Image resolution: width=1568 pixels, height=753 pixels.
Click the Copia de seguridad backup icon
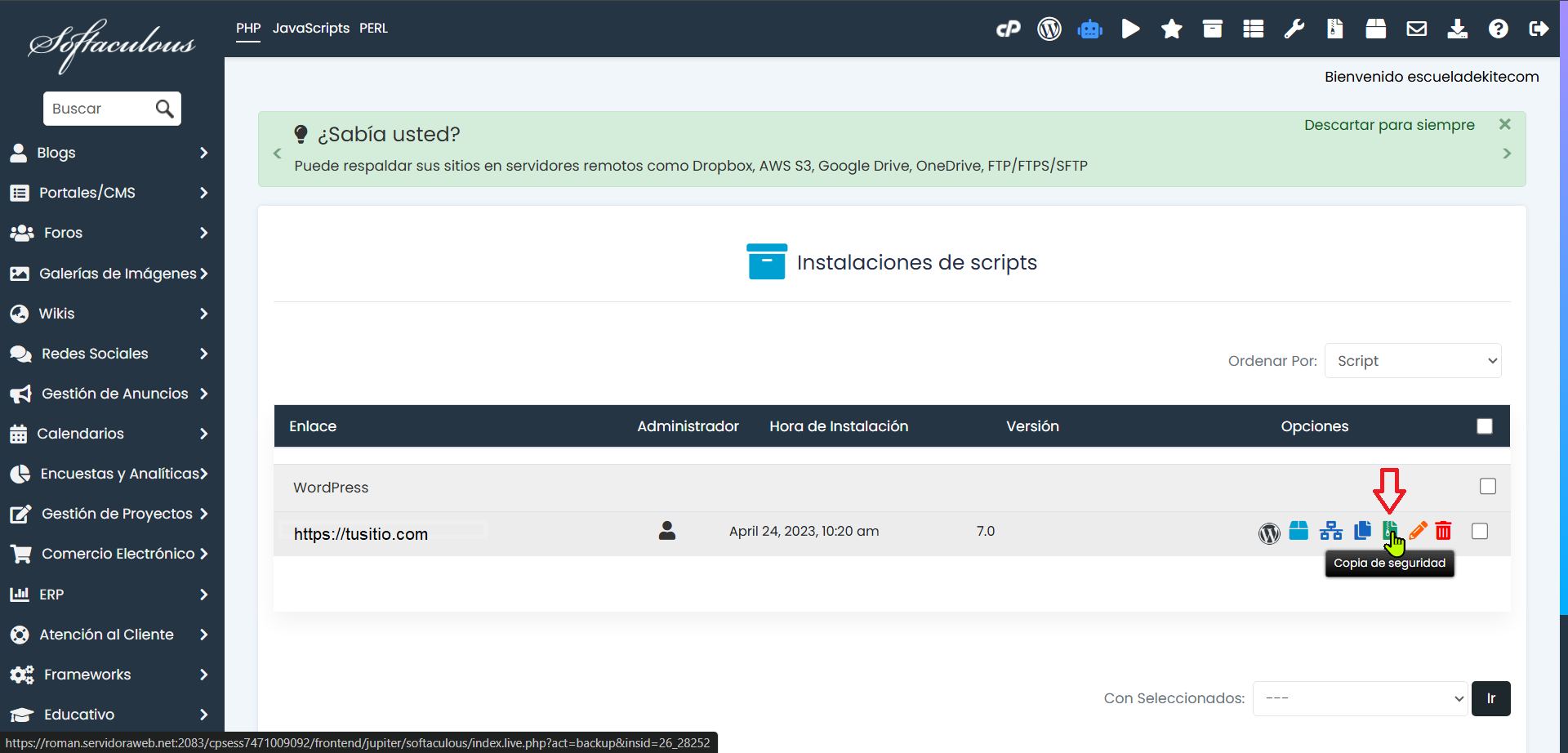(1390, 531)
